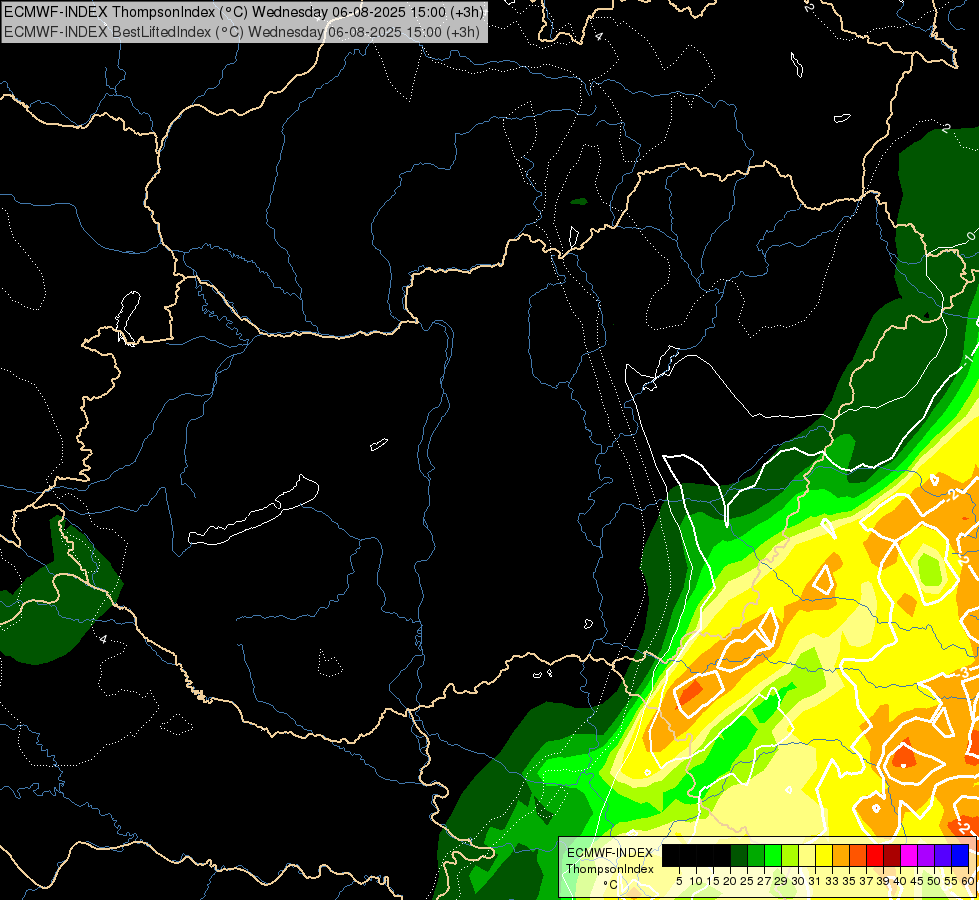The height and width of the screenshot is (900, 979).
Task: Select the black 15–20 legend swatch
Action: pyautogui.click(x=722, y=855)
